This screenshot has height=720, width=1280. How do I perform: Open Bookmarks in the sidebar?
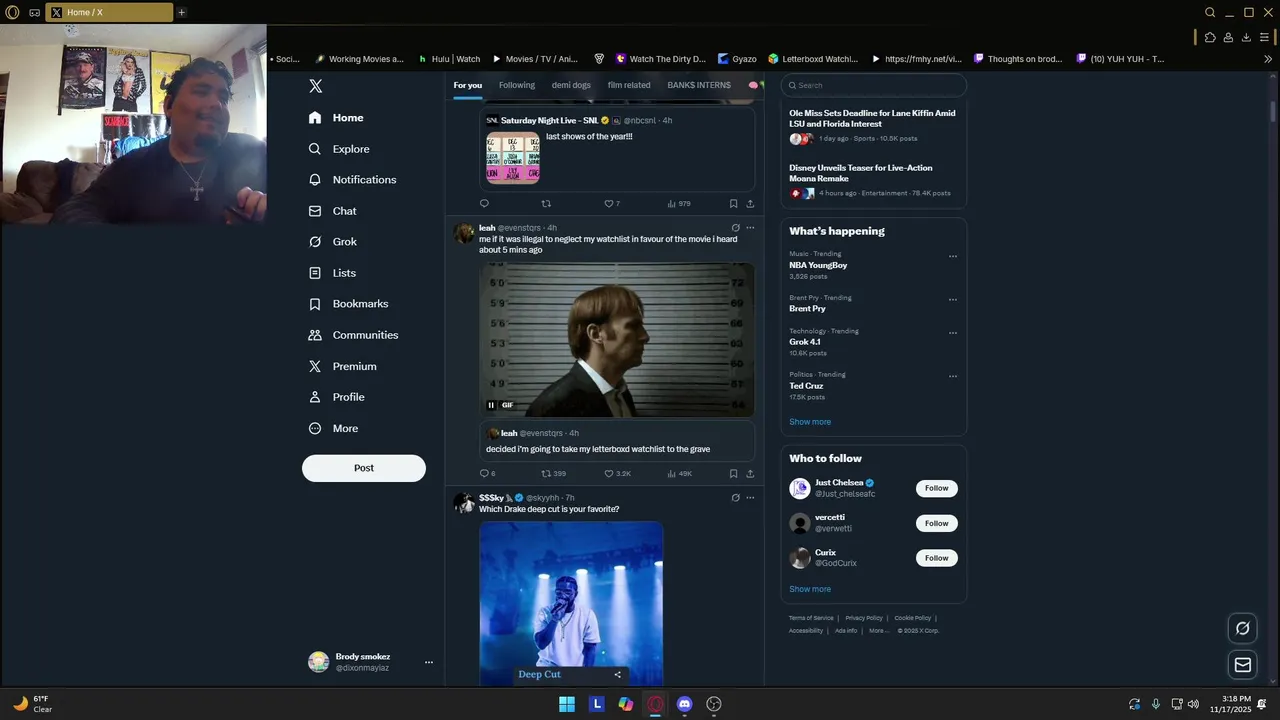tap(348, 304)
